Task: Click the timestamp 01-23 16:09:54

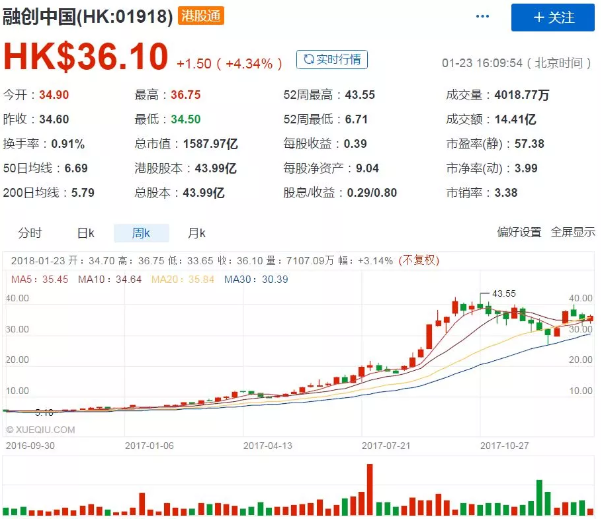Action: click(482, 63)
